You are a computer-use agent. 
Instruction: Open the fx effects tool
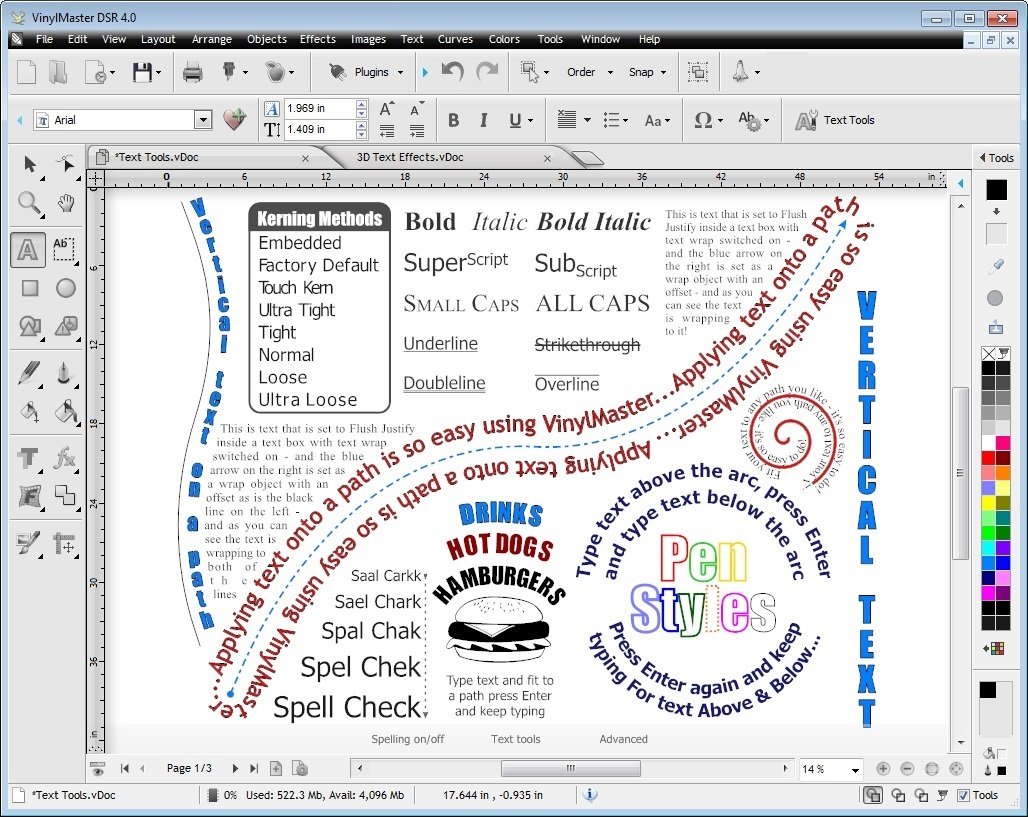click(x=66, y=459)
